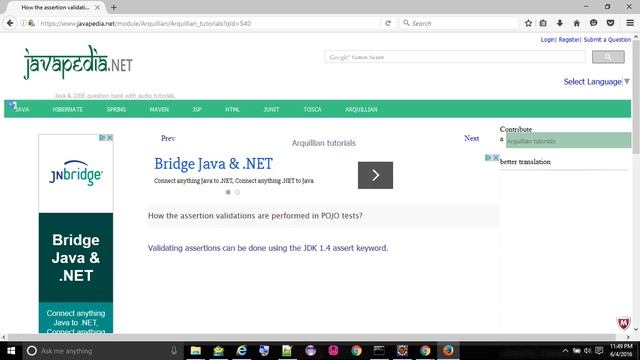Click the green padlock security icon
The width and height of the screenshot is (640, 360).
tap(31, 23)
